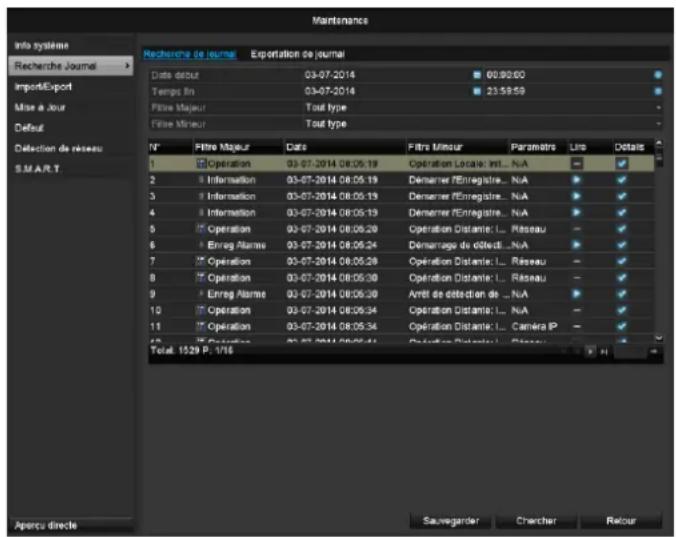676x537 pixels.
Task: Select row 9 Arrêt de détection entry
Action: 401,294
